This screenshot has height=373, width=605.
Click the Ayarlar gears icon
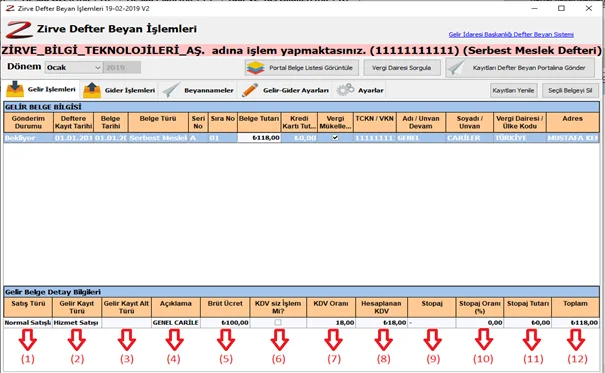[345, 89]
